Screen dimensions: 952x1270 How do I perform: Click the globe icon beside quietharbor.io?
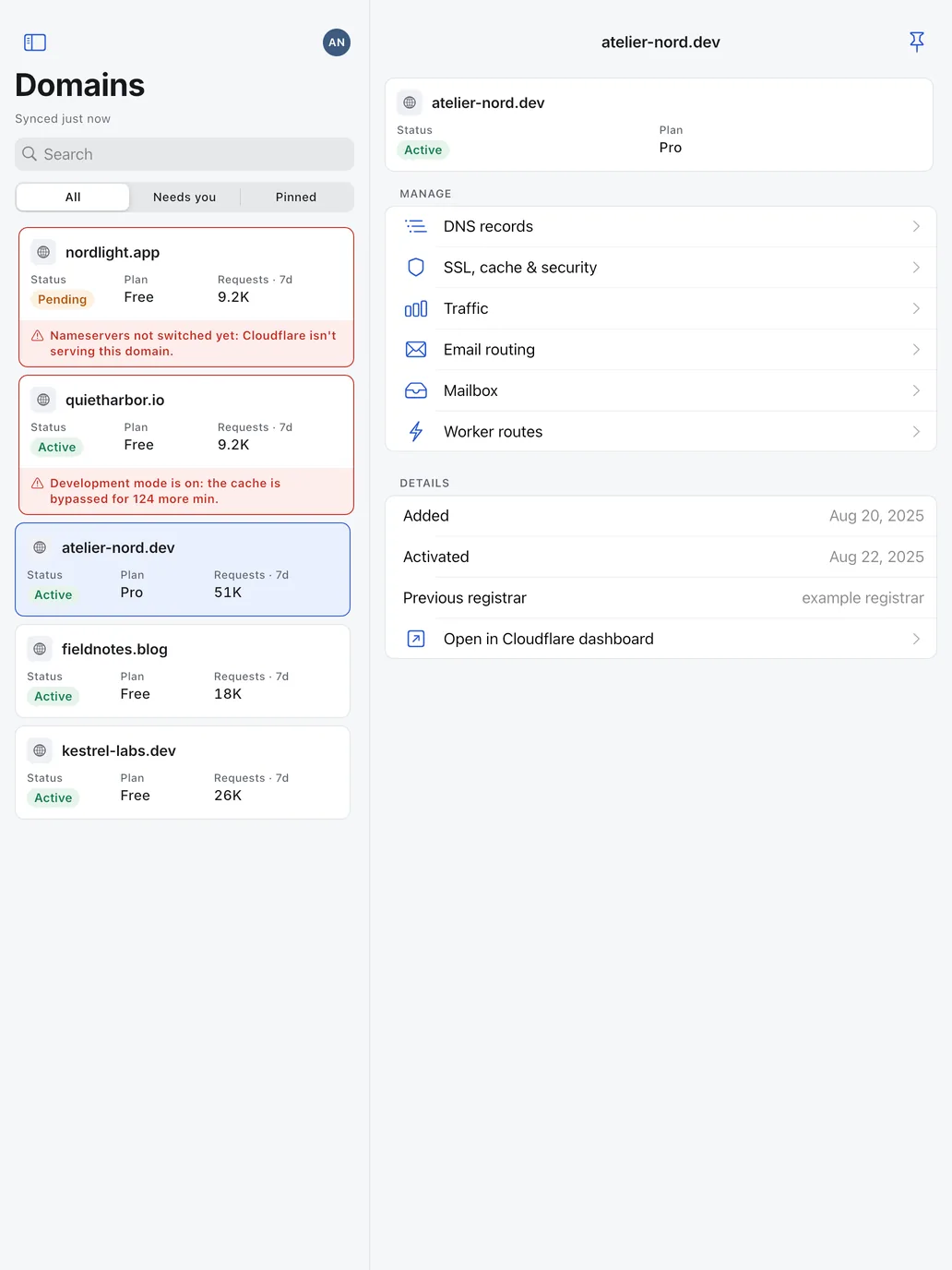pyautogui.click(x=43, y=400)
